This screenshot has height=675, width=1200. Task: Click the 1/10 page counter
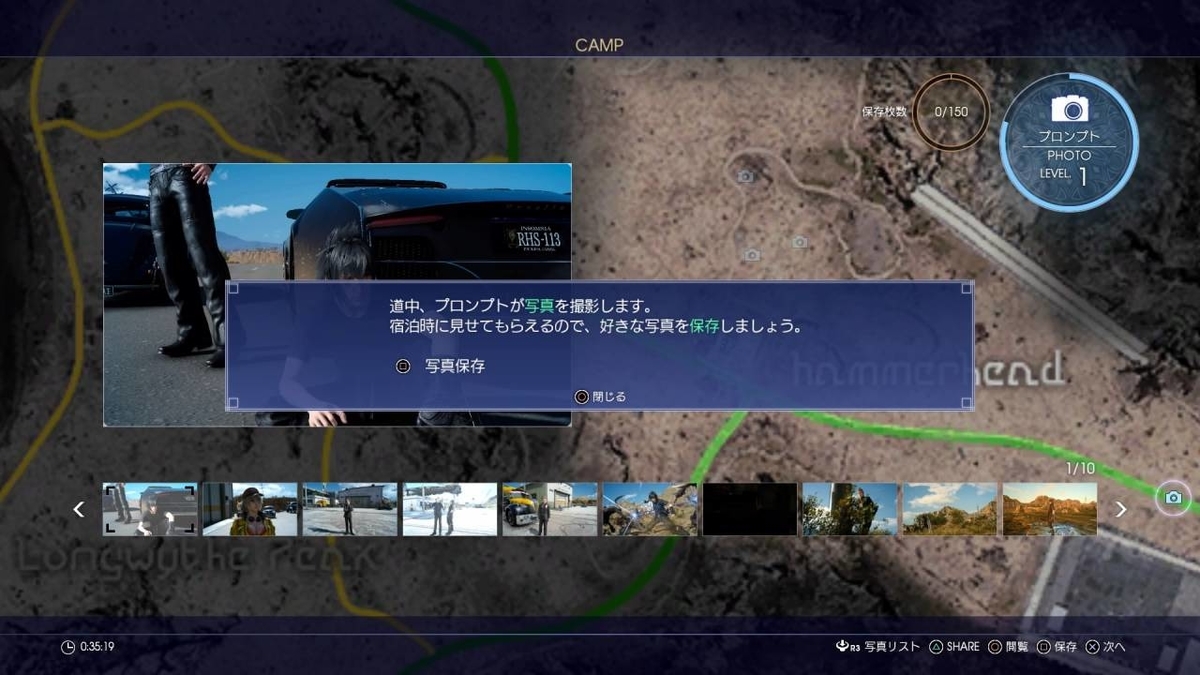(x=1081, y=468)
